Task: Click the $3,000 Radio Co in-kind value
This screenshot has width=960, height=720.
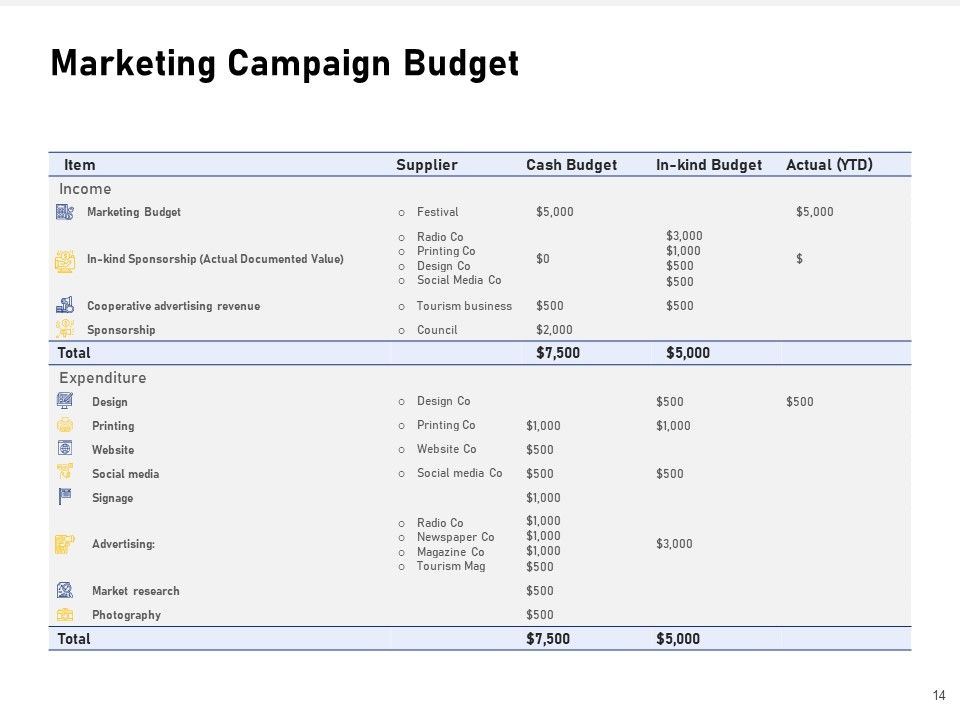Action: tap(684, 236)
